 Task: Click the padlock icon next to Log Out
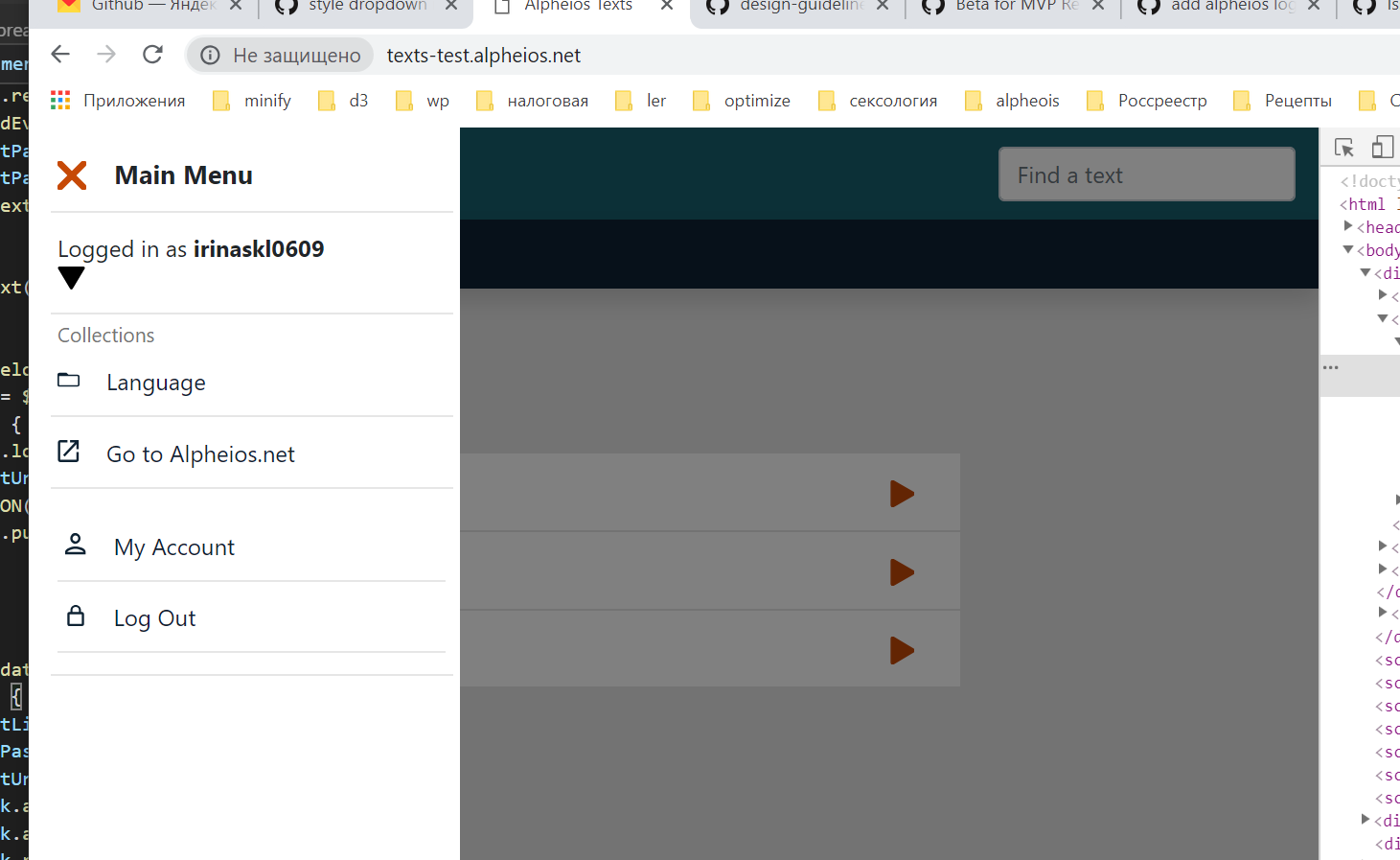[x=75, y=616]
